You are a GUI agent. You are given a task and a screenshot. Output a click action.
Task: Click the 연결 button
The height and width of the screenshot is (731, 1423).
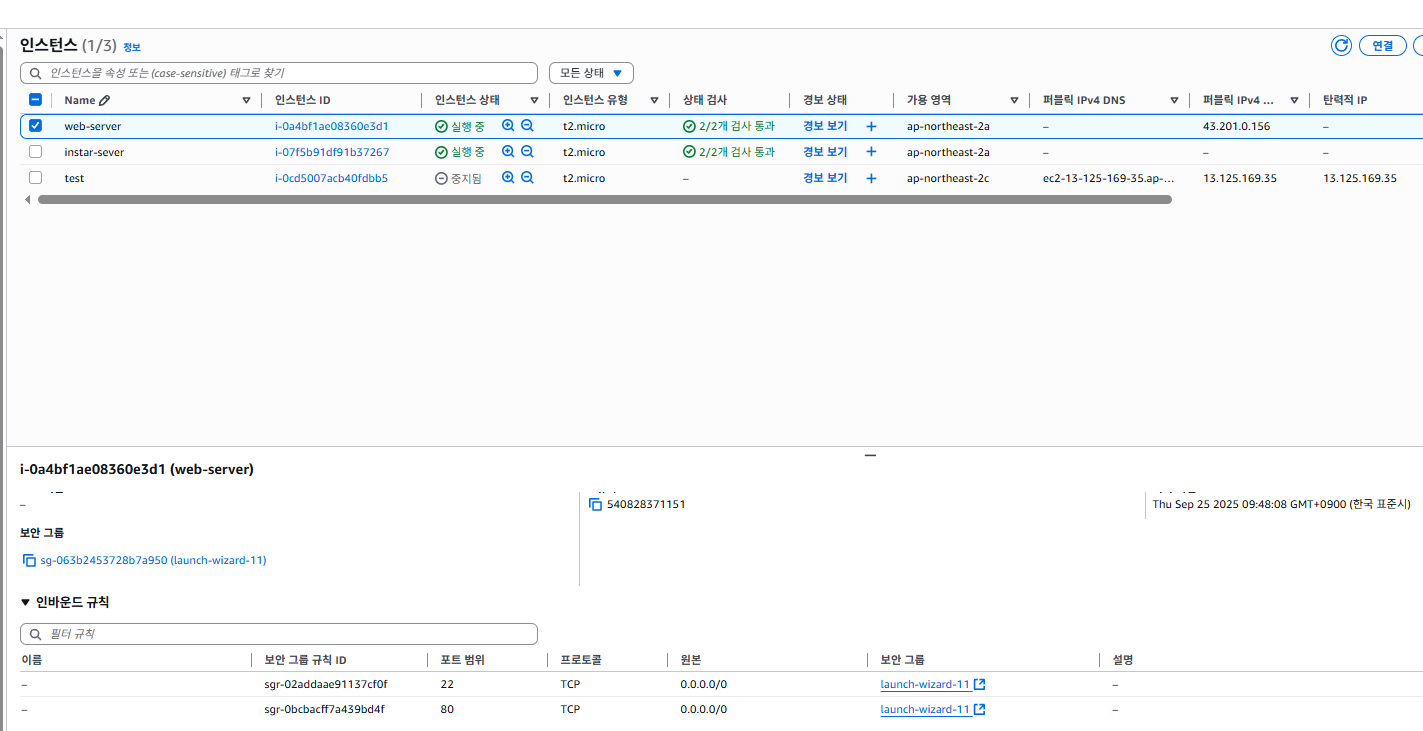tap(1382, 45)
